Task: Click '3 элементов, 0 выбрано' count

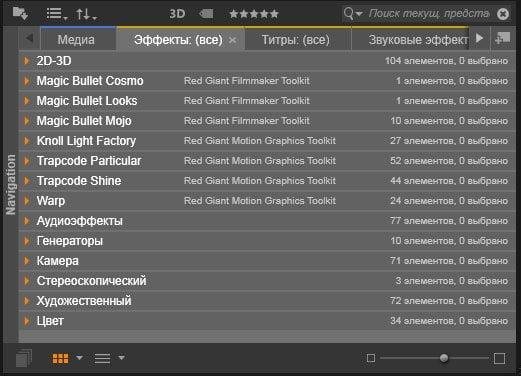Action: pos(452,281)
